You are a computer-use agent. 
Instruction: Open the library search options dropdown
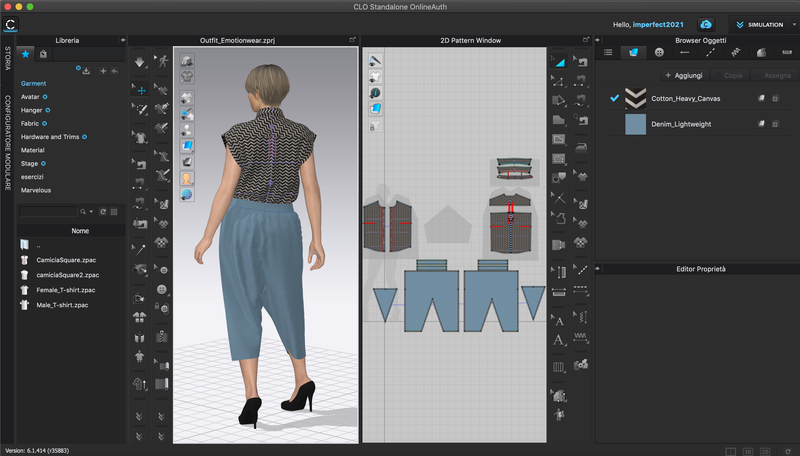coord(91,212)
